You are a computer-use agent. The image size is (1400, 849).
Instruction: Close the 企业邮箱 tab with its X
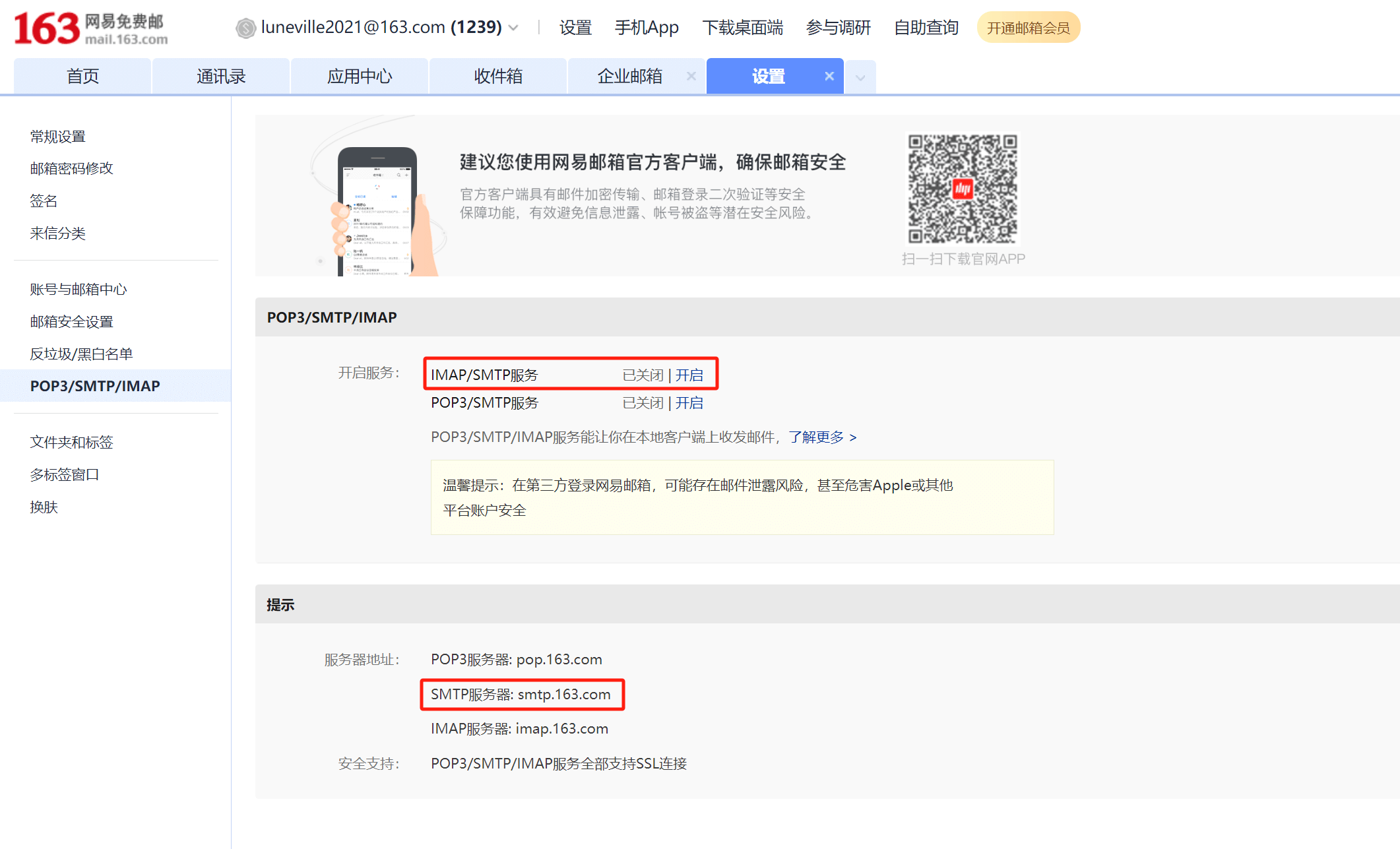pyautogui.click(x=691, y=77)
